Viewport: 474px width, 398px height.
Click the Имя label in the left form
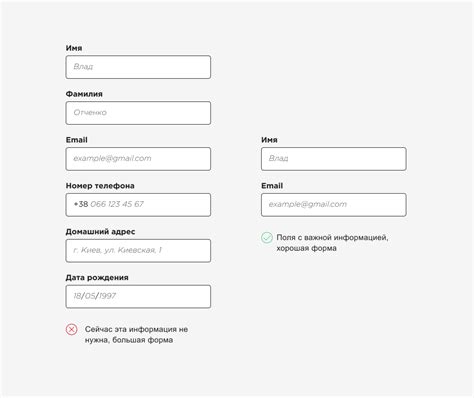pos(74,48)
